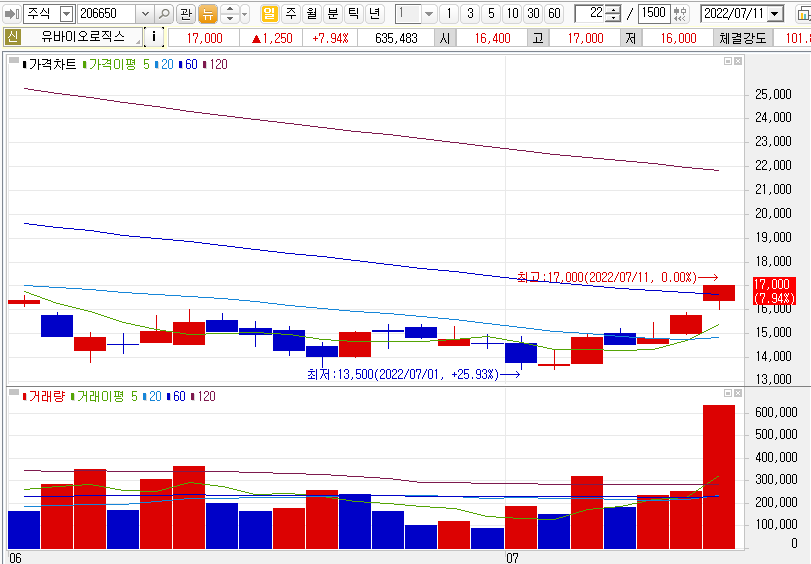The height and width of the screenshot is (564, 811).
Task: Click the chart settings icon at far right
Action: [x=804, y=14]
